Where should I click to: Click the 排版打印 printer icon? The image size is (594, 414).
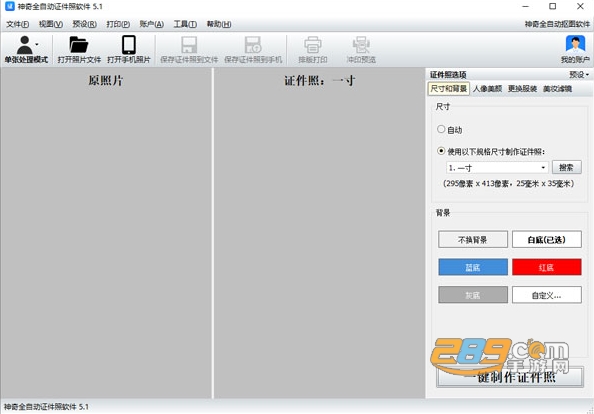313,45
